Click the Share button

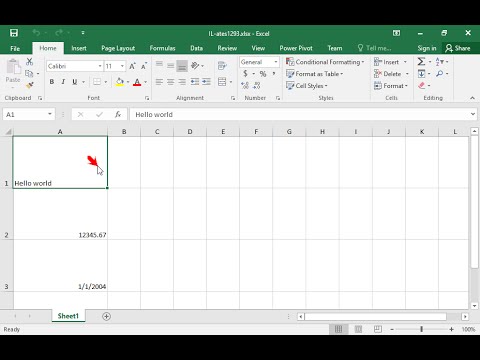[x=458, y=48]
